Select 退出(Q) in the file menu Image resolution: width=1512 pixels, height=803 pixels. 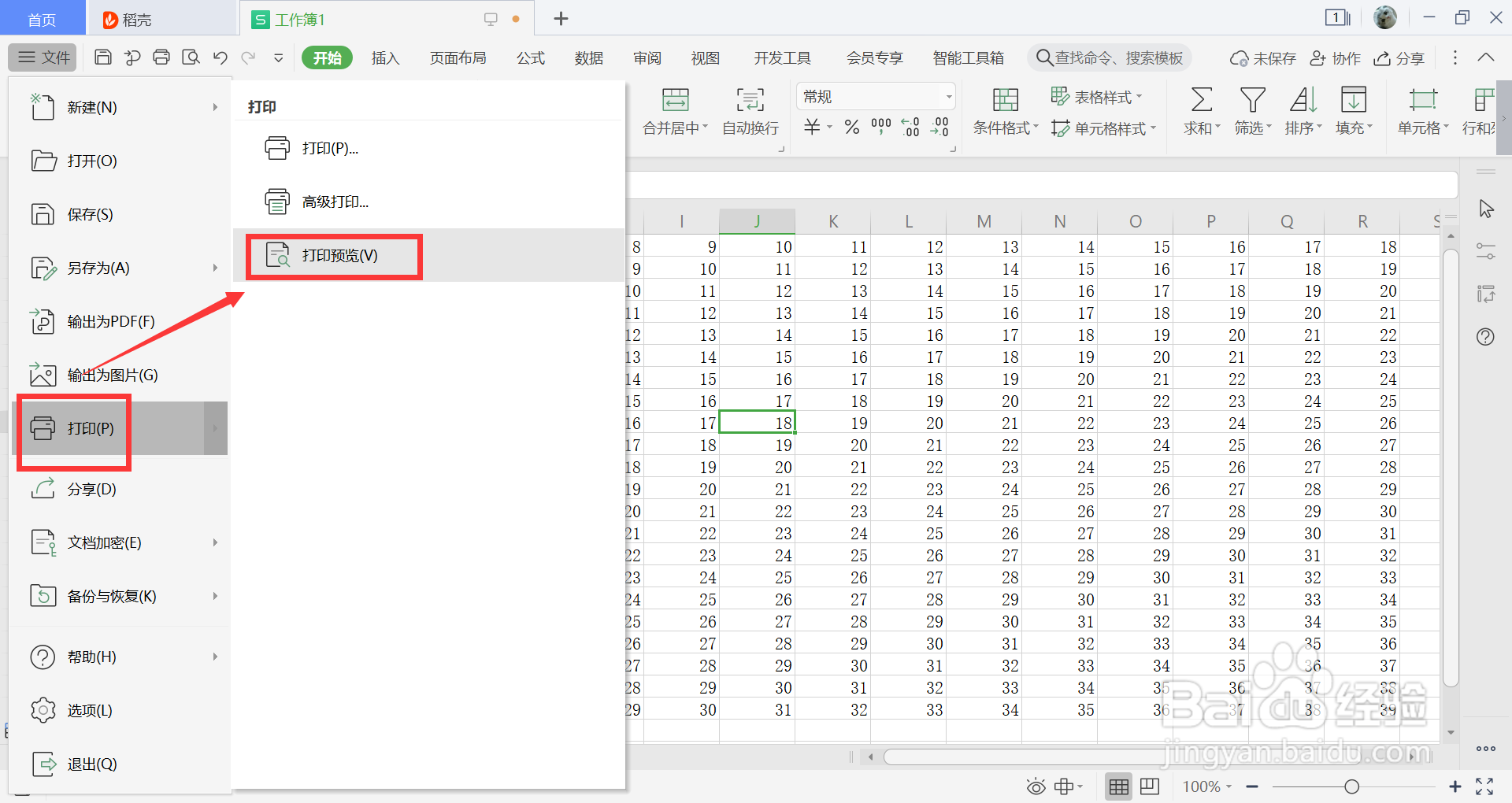point(120,764)
